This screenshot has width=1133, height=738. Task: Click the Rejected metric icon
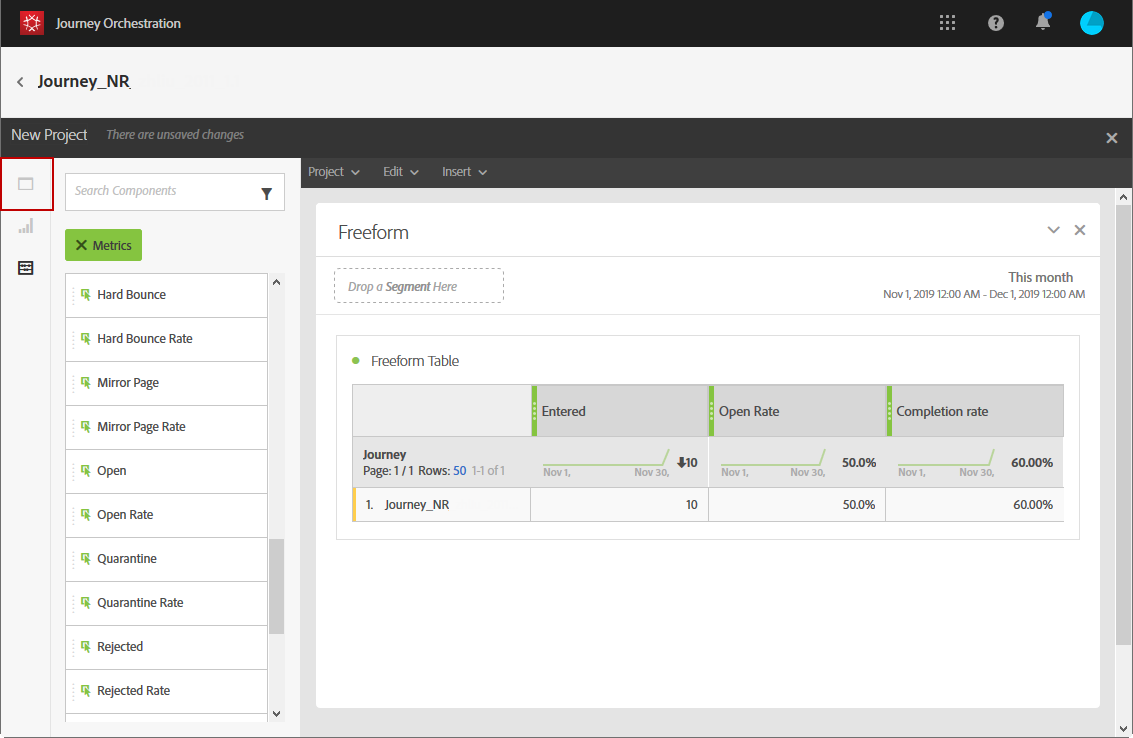(85, 647)
